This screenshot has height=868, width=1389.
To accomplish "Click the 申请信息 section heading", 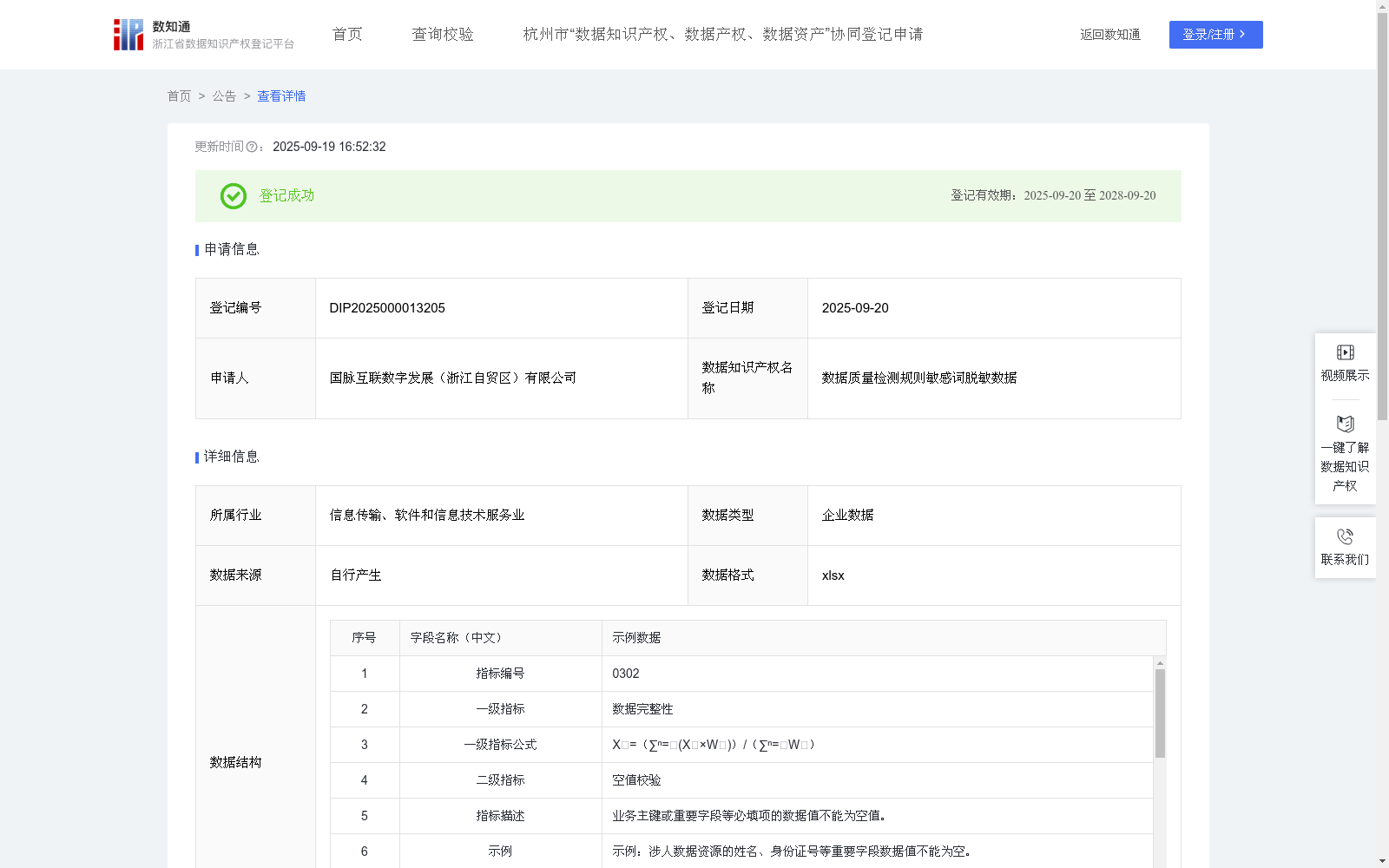I will (232, 250).
